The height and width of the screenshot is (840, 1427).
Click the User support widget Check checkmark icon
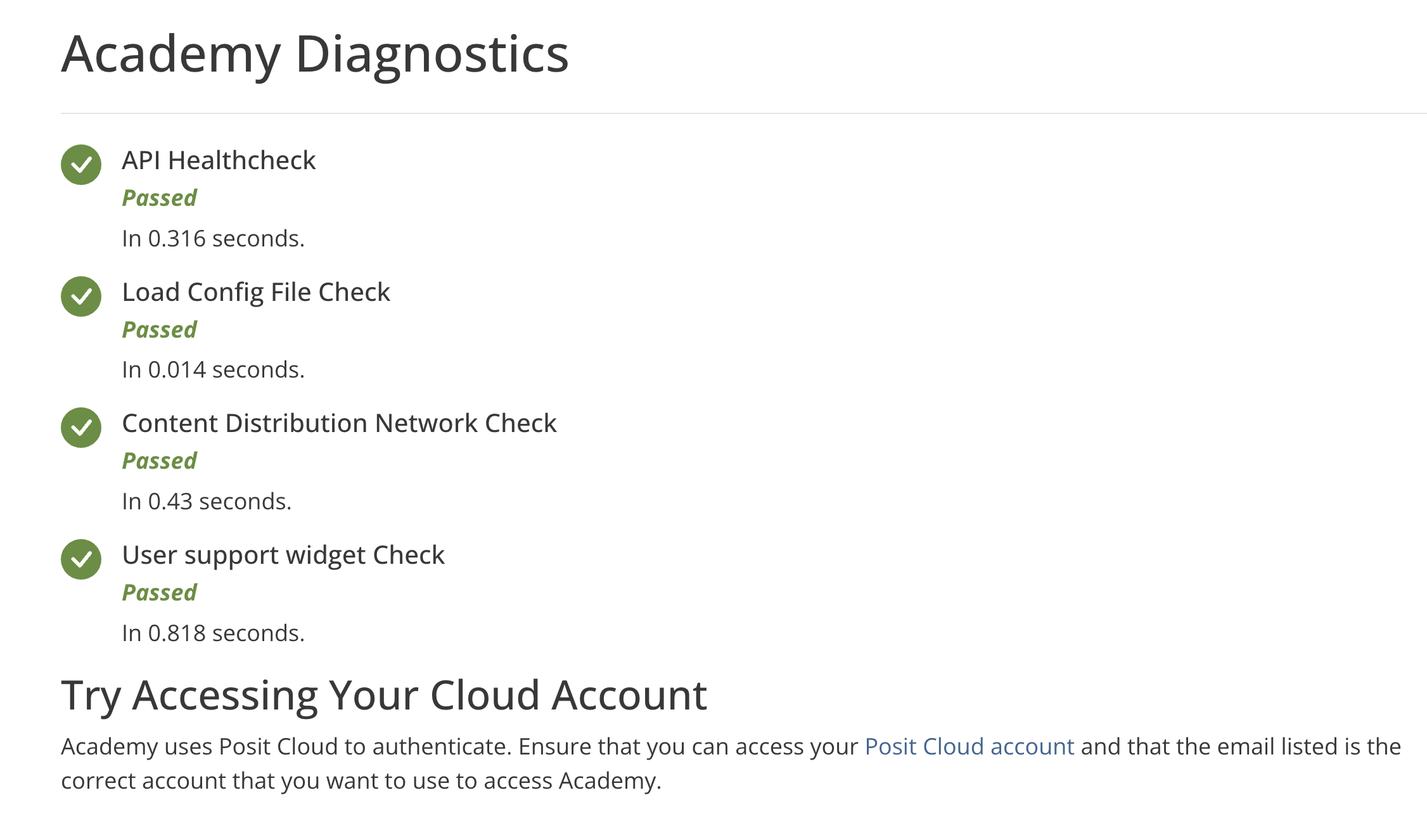pos(81,559)
